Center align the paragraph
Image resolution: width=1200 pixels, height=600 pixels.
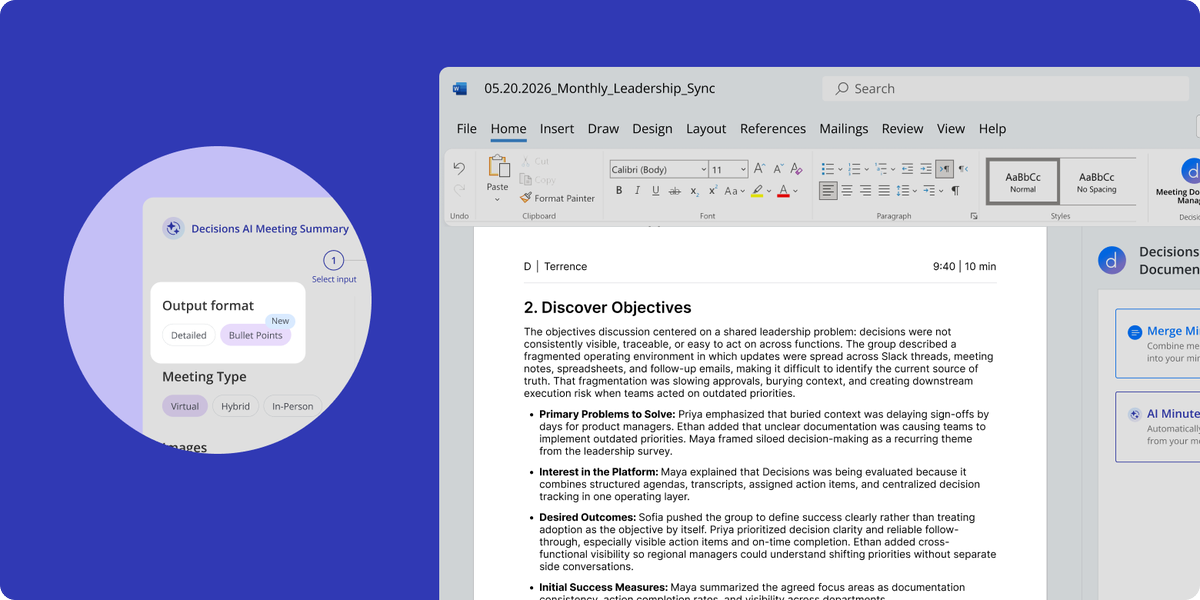click(847, 190)
